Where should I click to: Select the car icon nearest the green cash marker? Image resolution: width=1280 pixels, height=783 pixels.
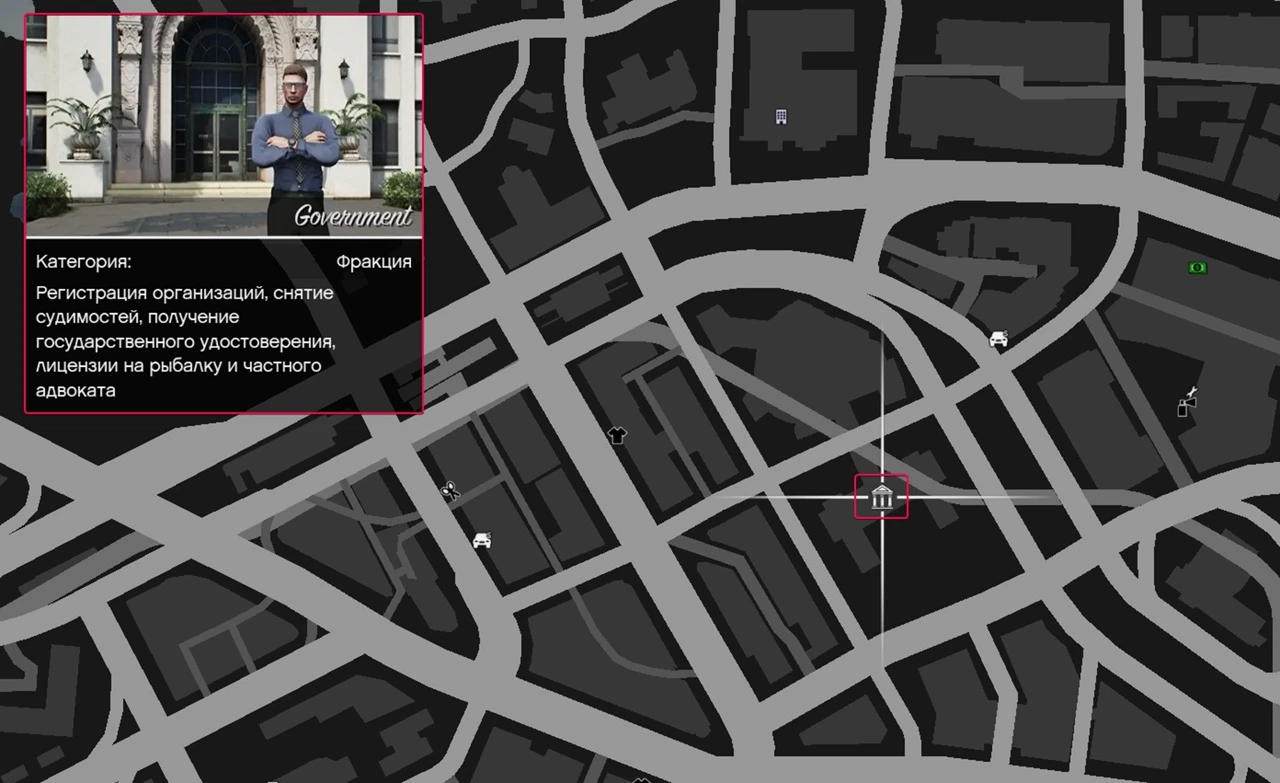pyautogui.click(x=997, y=339)
